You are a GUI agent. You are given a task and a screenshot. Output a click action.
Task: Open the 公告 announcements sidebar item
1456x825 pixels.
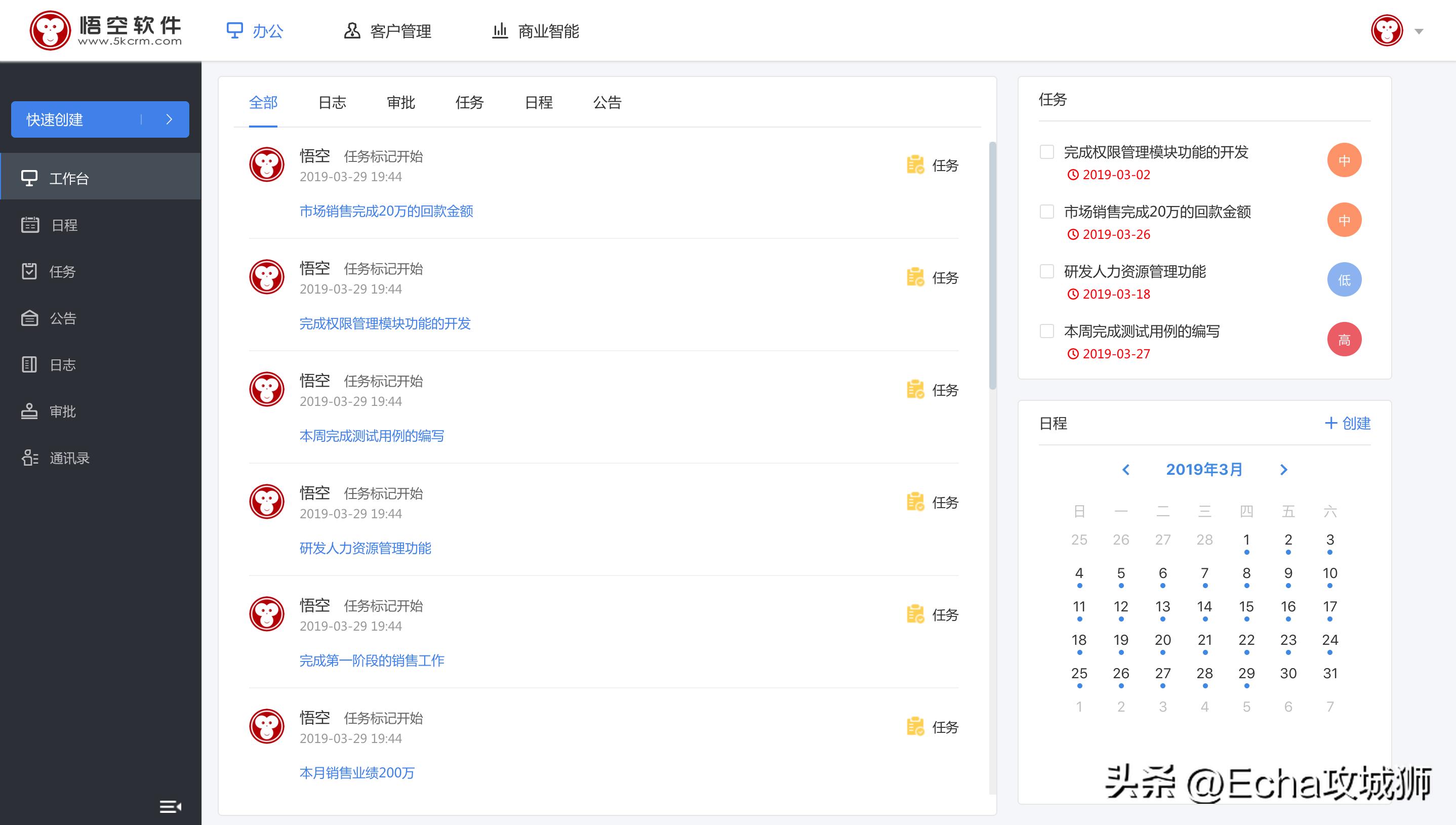pyautogui.click(x=63, y=318)
